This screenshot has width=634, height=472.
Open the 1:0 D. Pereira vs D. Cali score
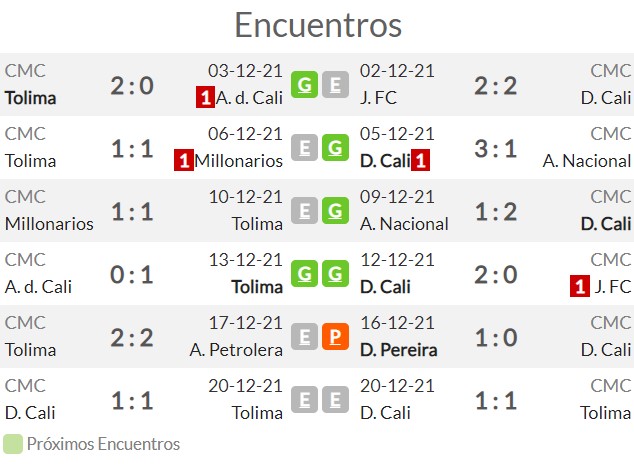pyautogui.click(x=496, y=338)
